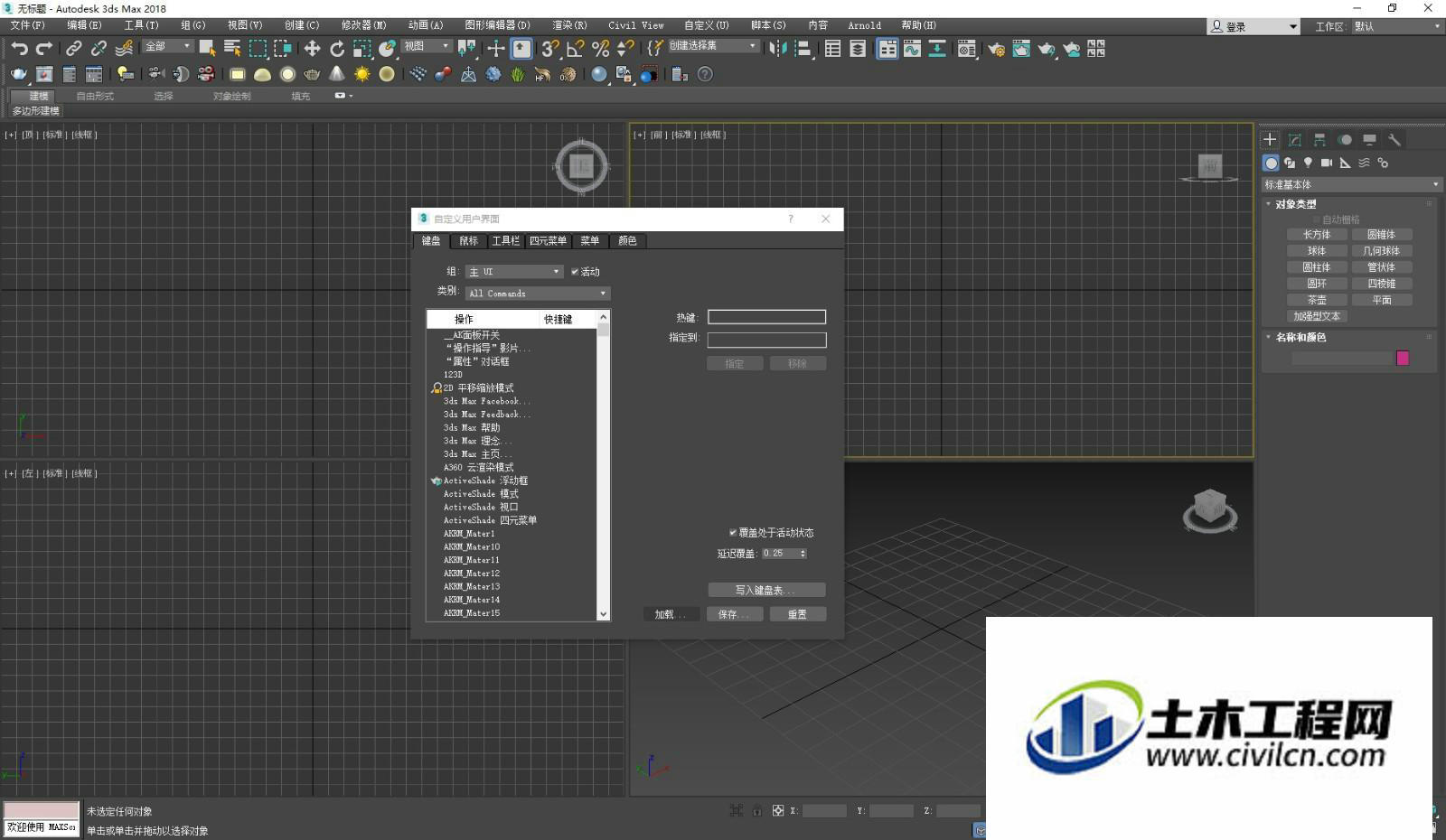The image size is (1446, 840).
Task: Open the 渲染(R) menu
Action: [569, 25]
